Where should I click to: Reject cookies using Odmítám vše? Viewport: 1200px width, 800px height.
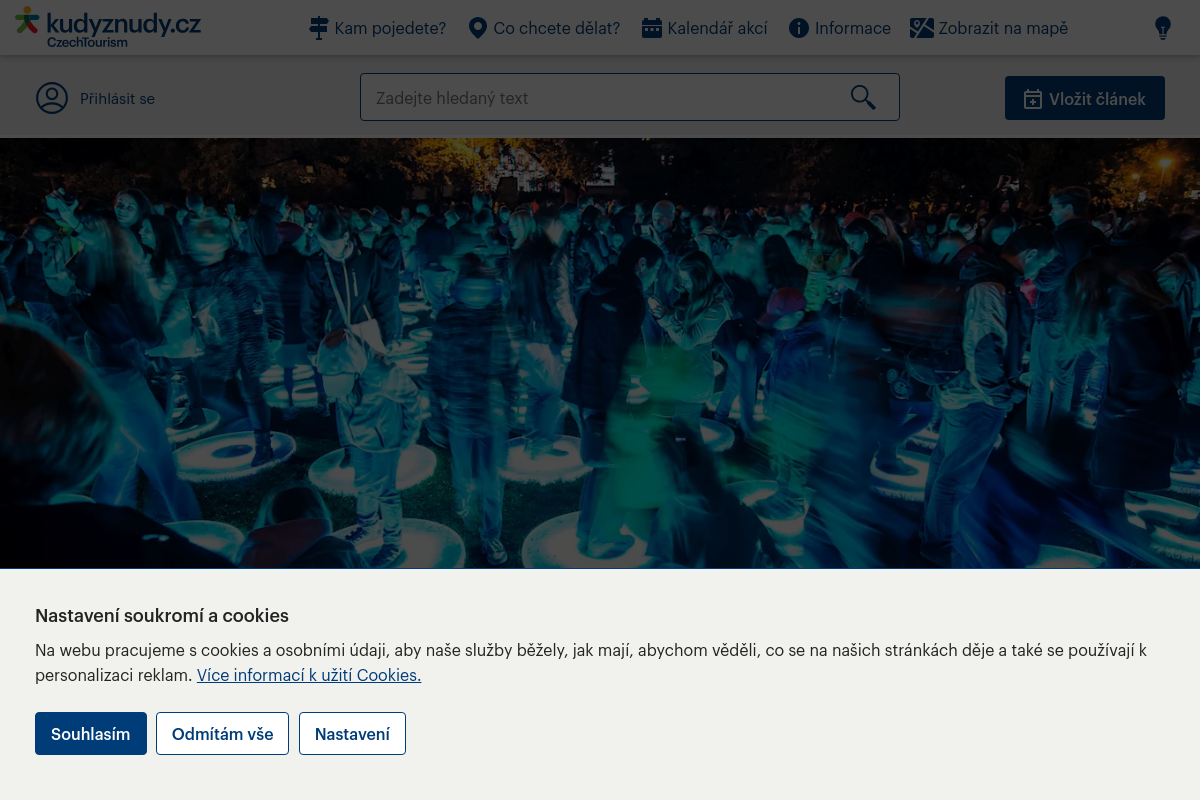coord(222,733)
